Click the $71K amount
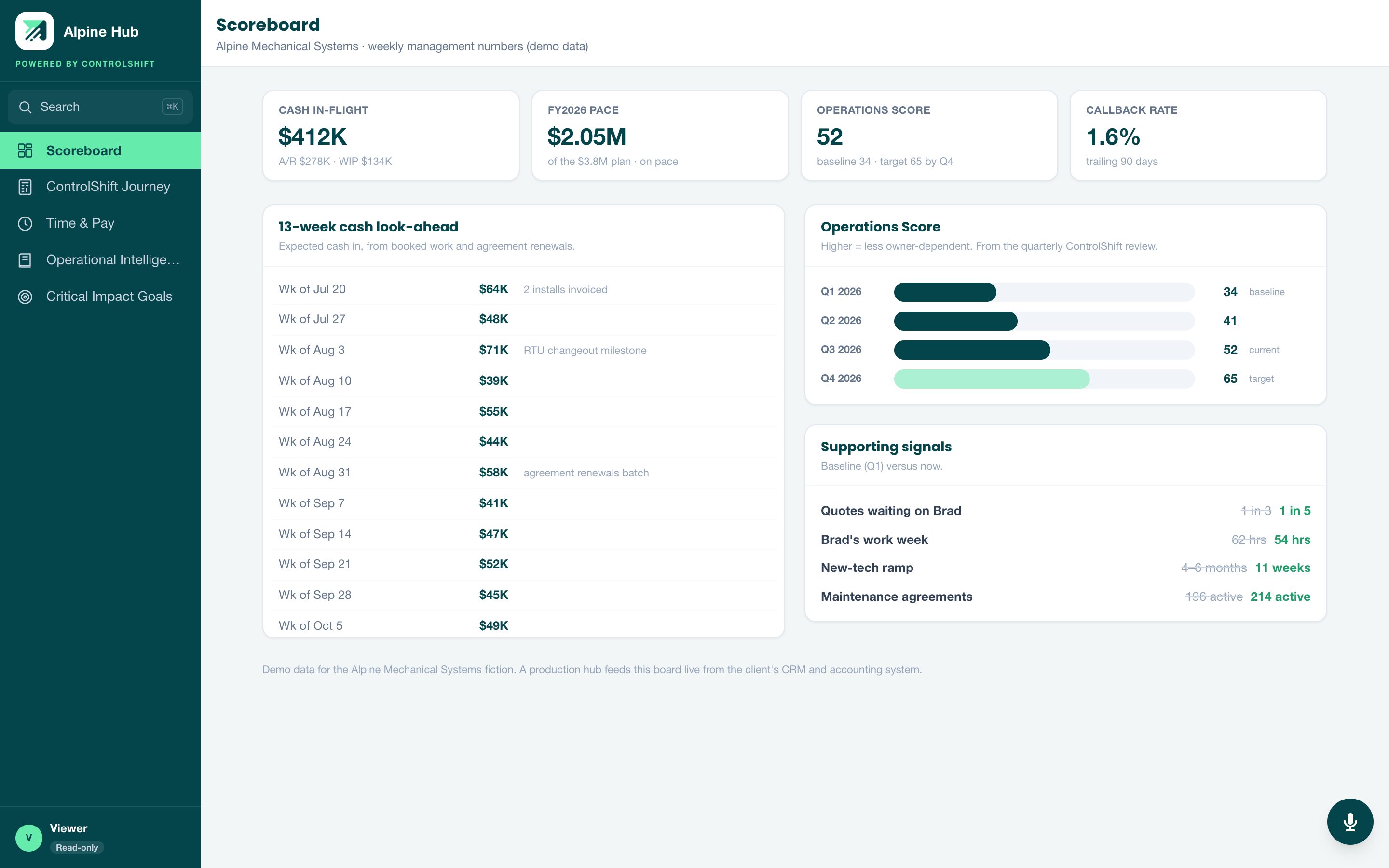Screen dimensions: 1389x868 click(x=493, y=350)
